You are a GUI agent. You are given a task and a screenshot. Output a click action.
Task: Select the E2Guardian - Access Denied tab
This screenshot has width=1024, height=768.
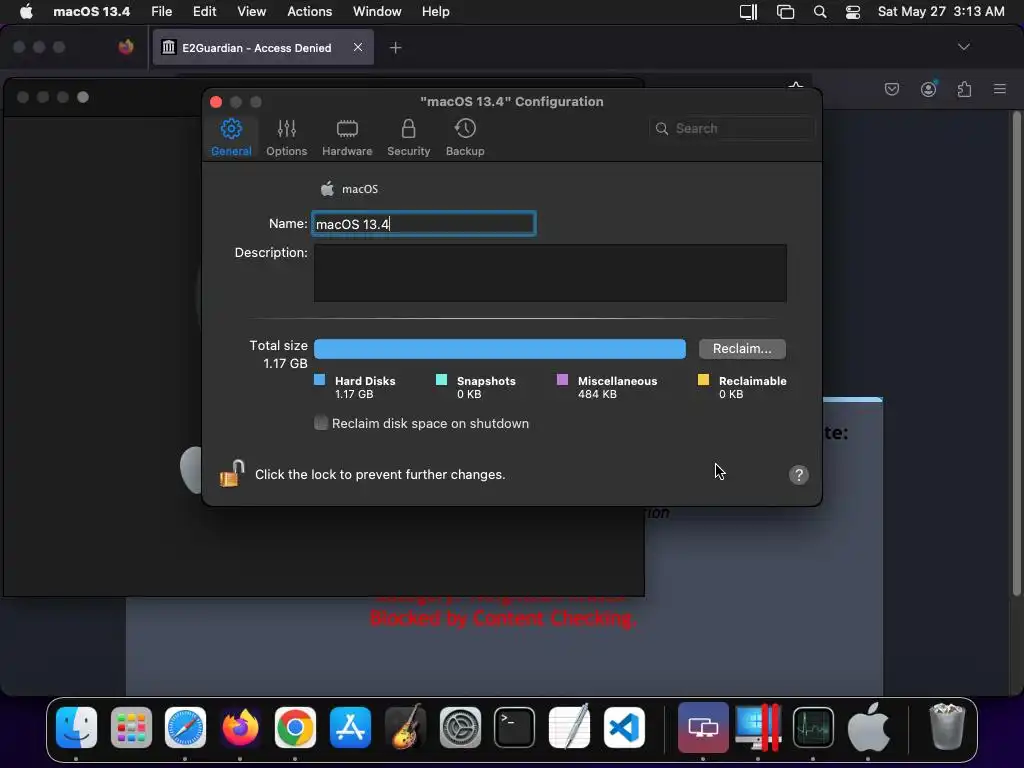pyautogui.click(x=263, y=48)
